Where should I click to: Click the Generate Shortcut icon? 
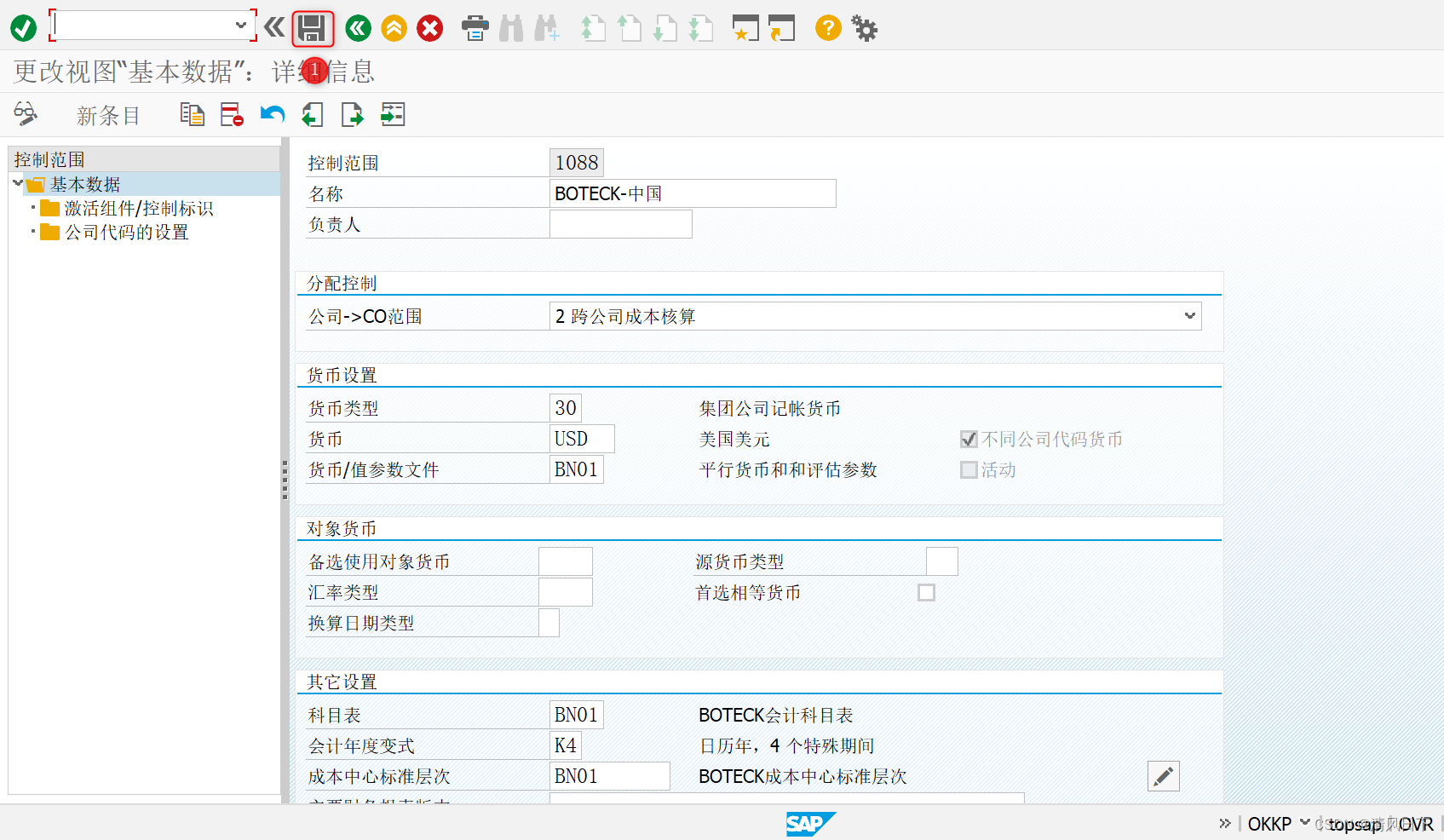coord(781,28)
